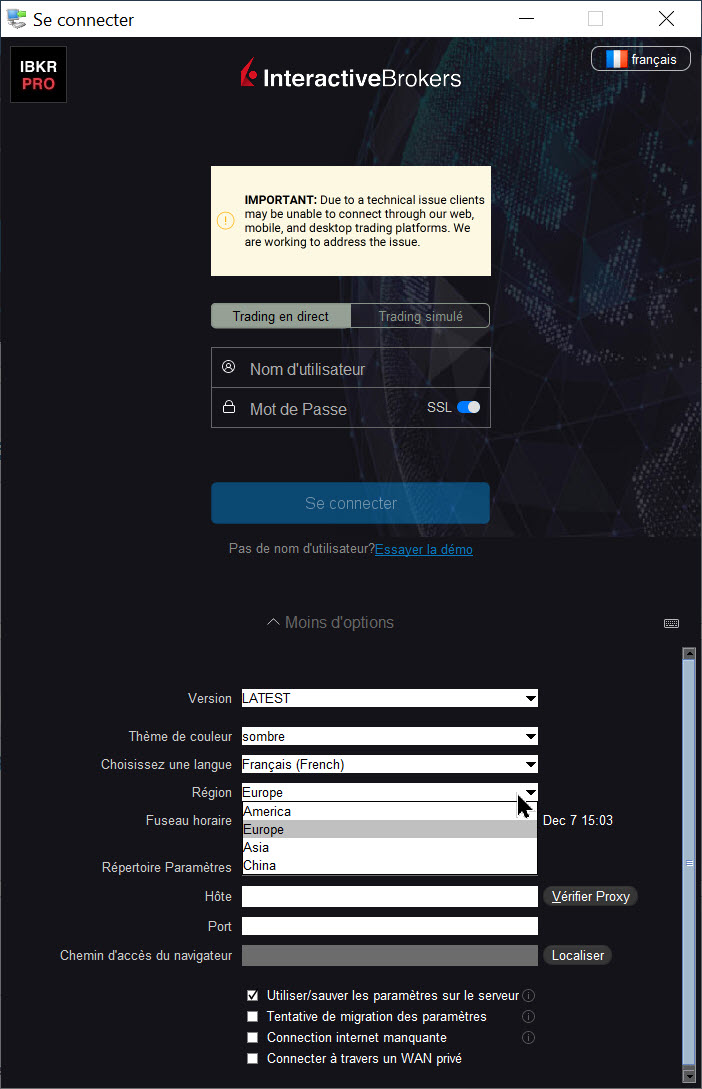Click the Dec 7 15:03 time text

(578, 820)
